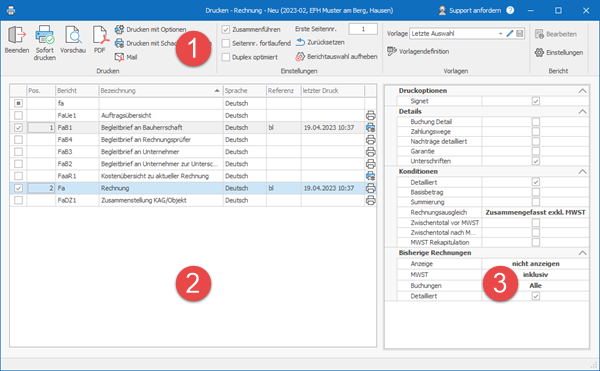The image size is (600, 371).
Task: Click Bearbeiten in Bericht group
Action: point(556,34)
